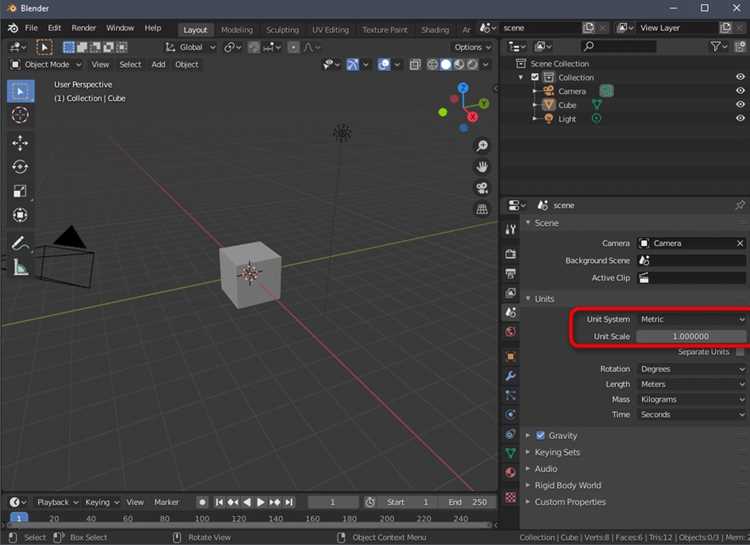Open the viewport Add menu
The height and width of the screenshot is (545, 750).
click(158, 65)
